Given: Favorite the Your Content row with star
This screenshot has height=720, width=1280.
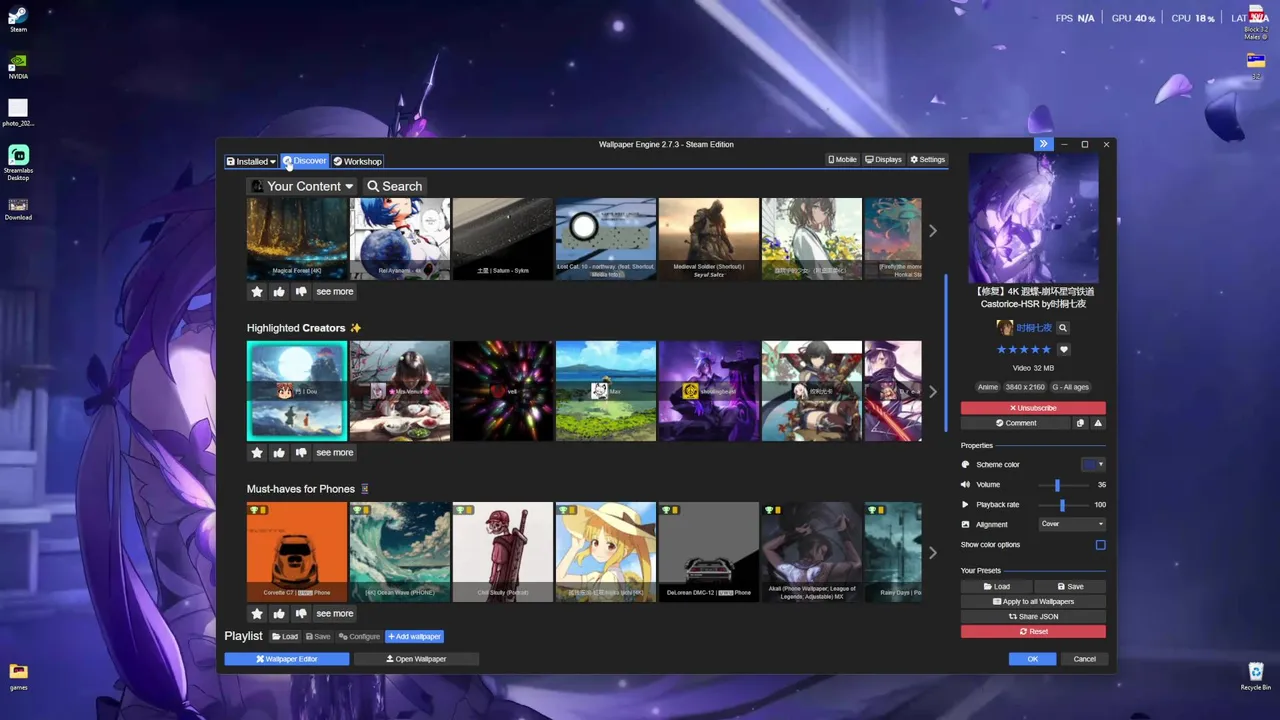Looking at the screenshot, I should pyautogui.click(x=257, y=292).
